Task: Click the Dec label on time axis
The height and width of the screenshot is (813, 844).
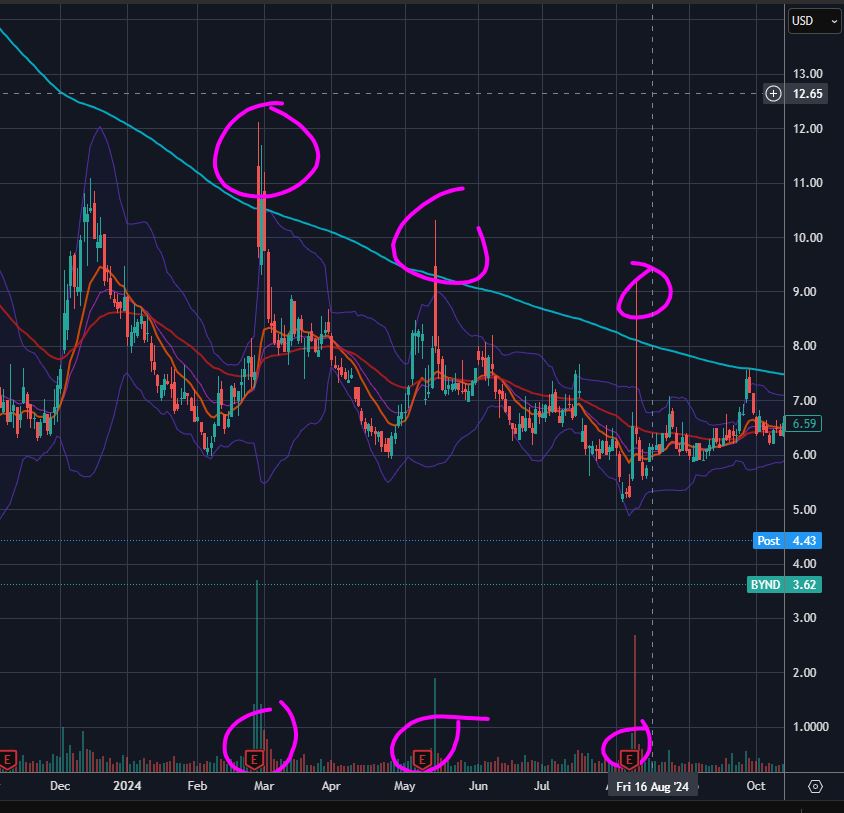Action: pos(60,786)
